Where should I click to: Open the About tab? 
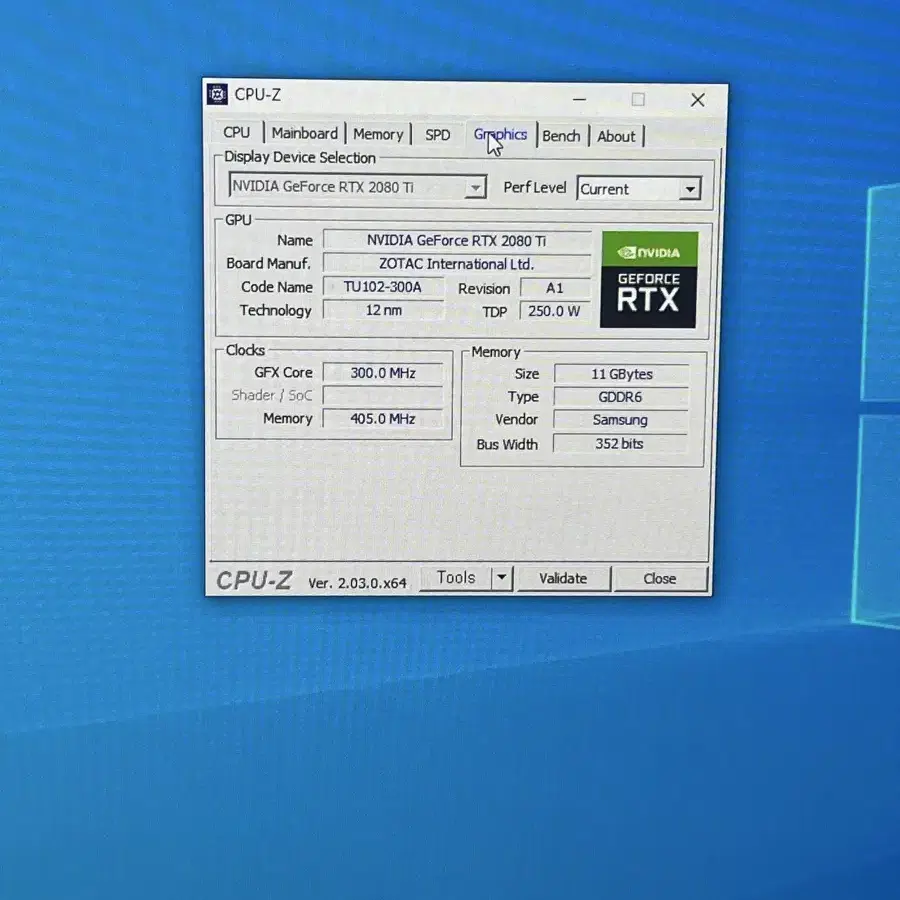point(616,137)
